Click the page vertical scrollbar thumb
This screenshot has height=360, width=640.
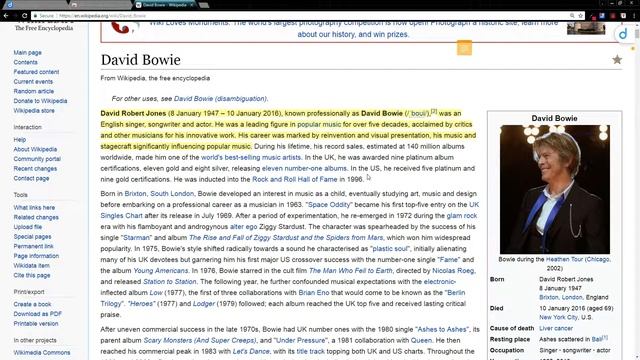[x=637, y=33]
